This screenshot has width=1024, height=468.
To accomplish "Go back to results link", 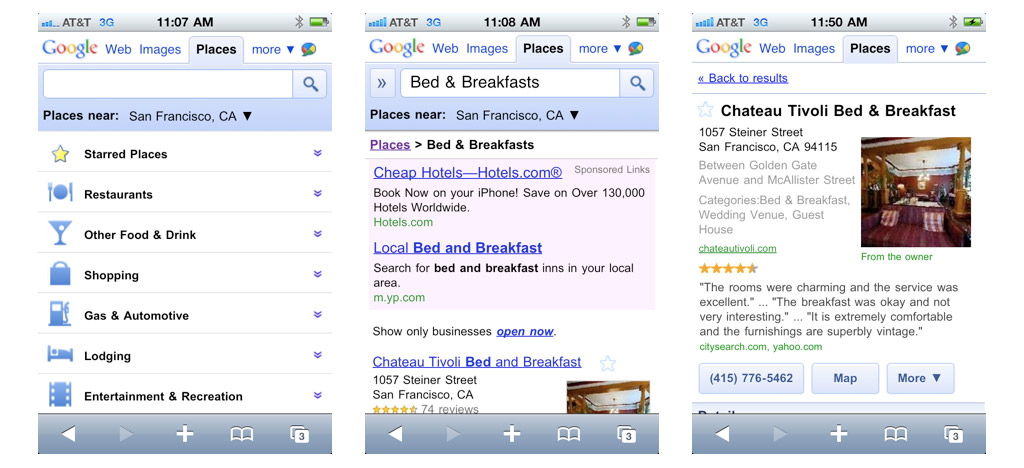I will pos(742,78).
